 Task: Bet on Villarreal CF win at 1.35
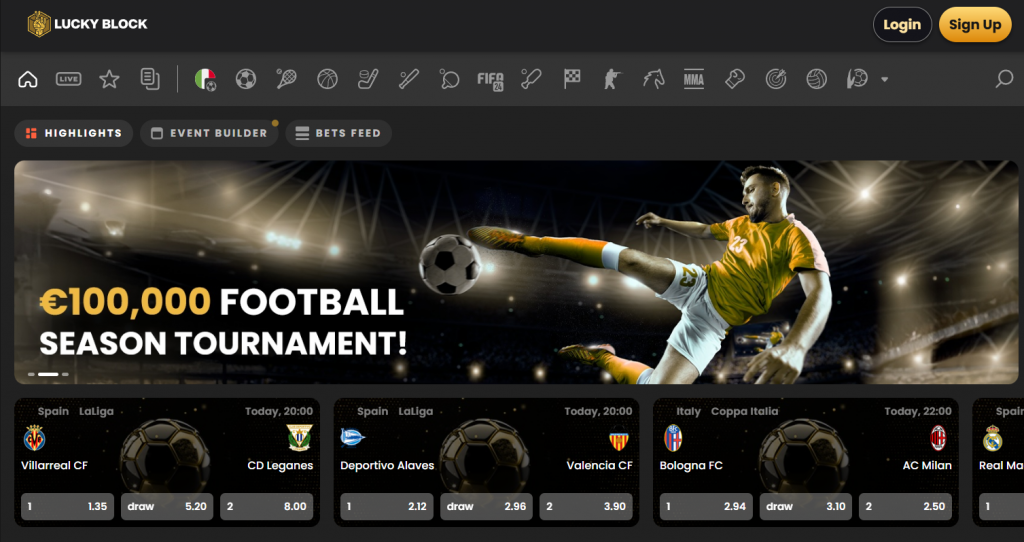67,507
